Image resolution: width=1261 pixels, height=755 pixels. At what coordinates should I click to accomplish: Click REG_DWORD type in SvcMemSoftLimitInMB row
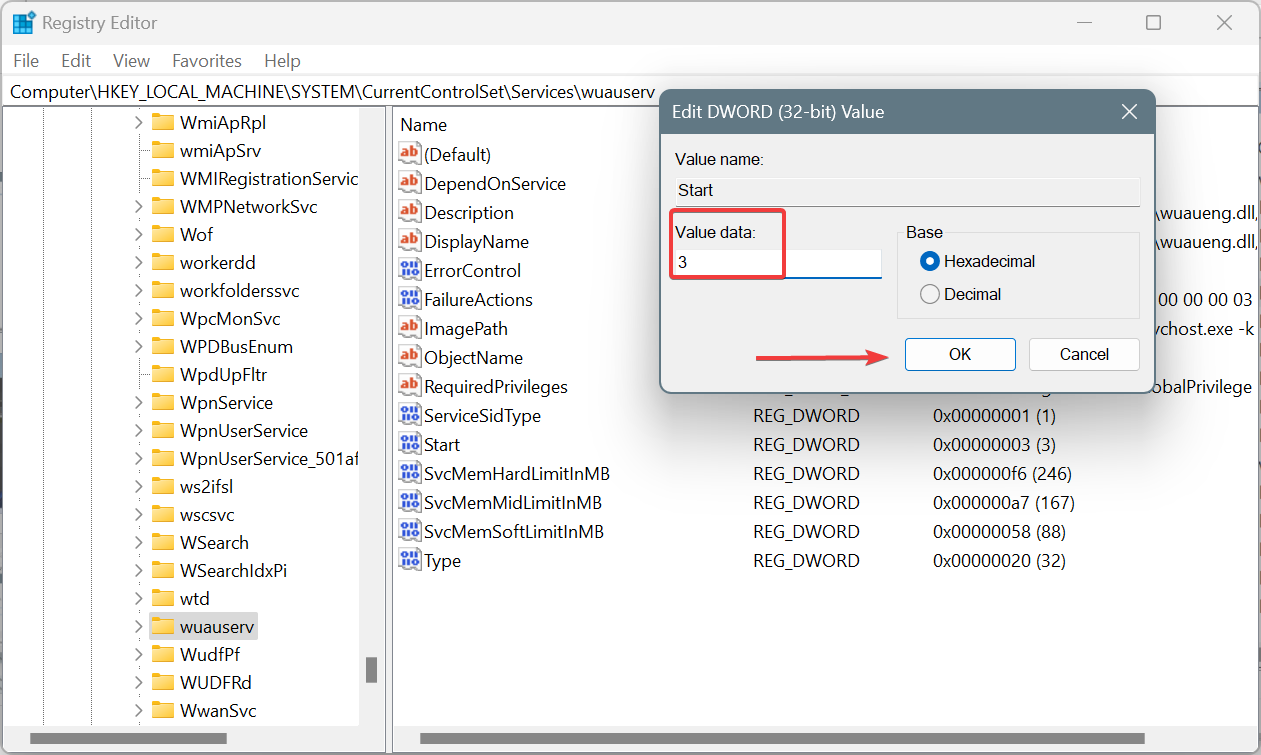pyautogui.click(x=806, y=531)
